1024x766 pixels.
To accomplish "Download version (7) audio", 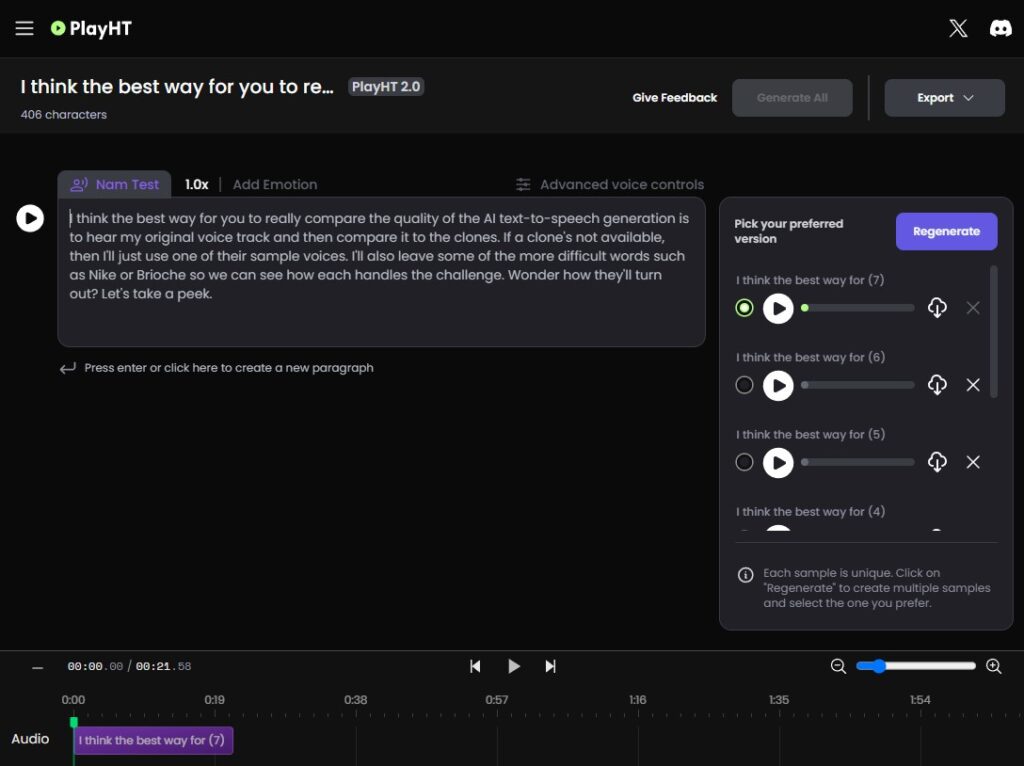I will tap(937, 308).
